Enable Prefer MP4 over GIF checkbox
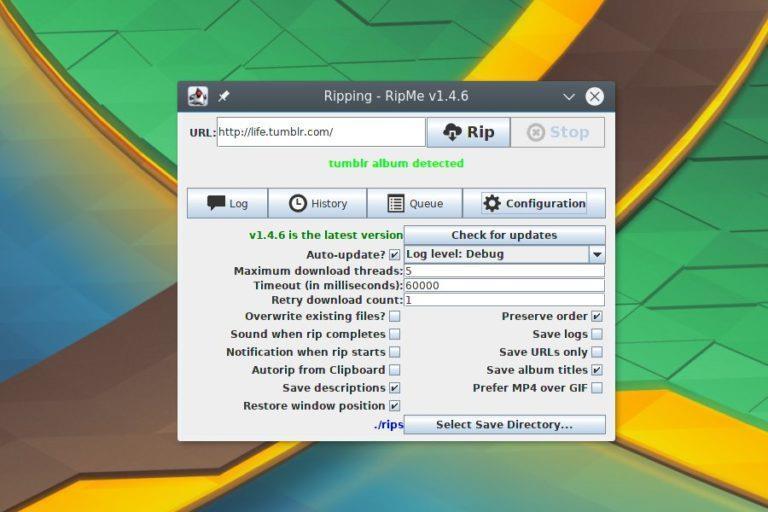This screenshot has width=768, height=512. 597,388
